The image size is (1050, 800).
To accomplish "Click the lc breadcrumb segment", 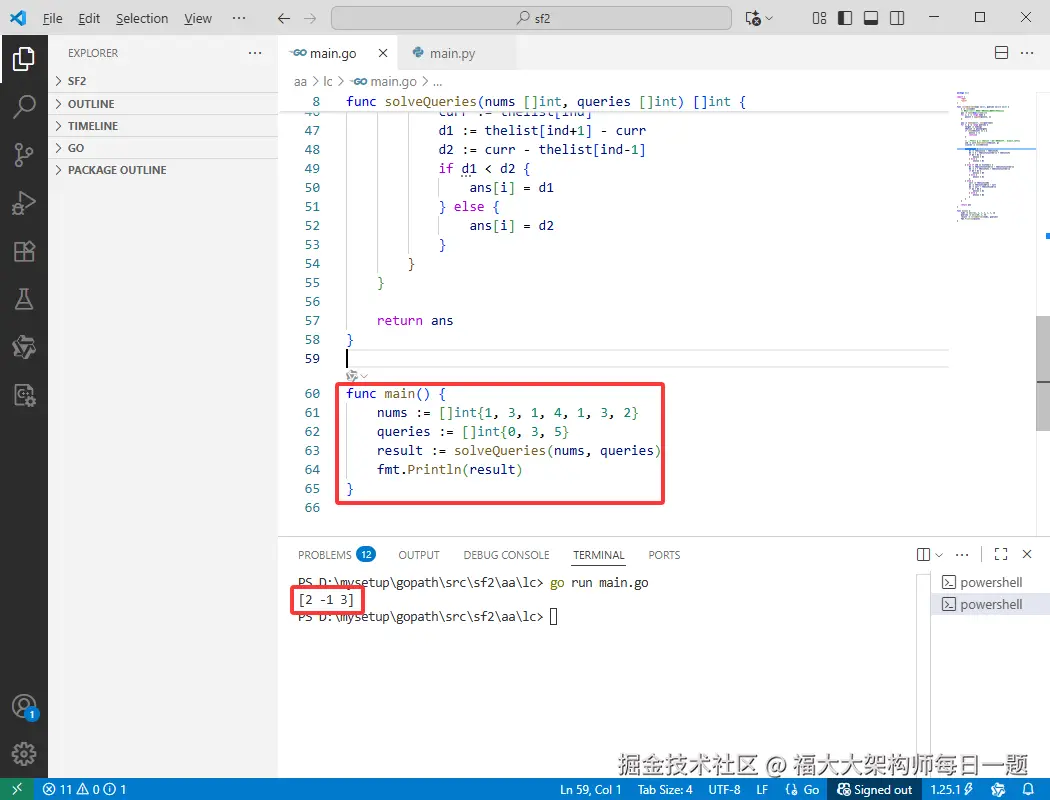I will (x=327, y=82).
